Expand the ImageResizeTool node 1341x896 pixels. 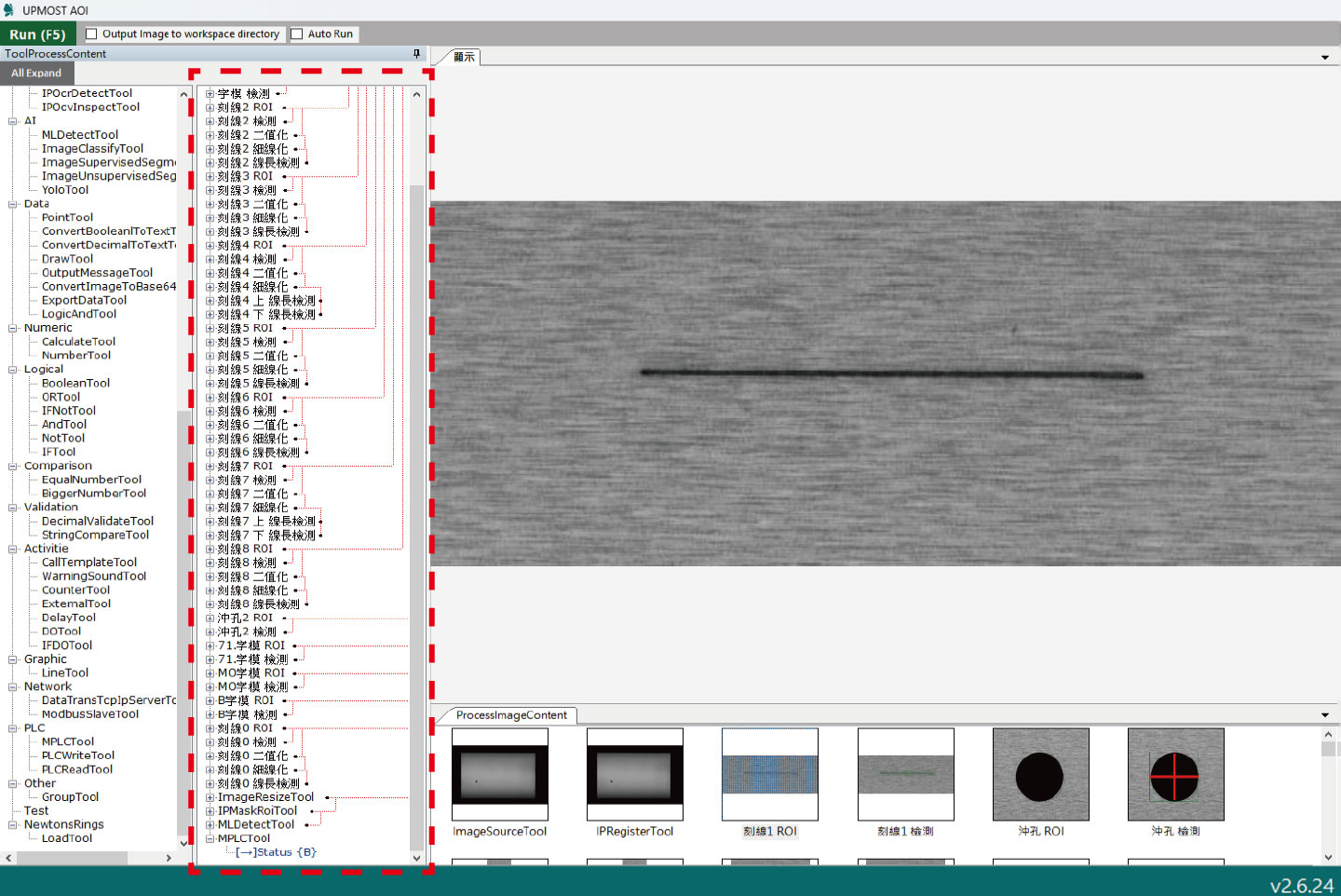[210, 797]
